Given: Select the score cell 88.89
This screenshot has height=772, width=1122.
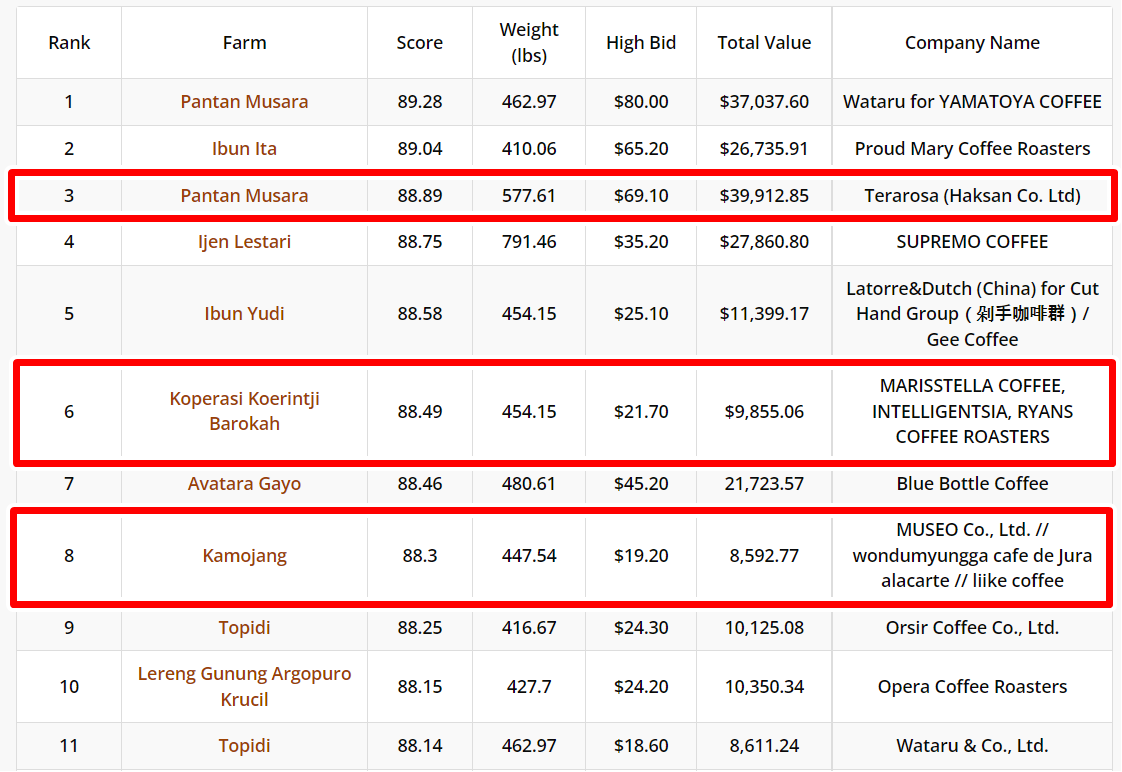Looking at the screenshot, I should point(419,196).
